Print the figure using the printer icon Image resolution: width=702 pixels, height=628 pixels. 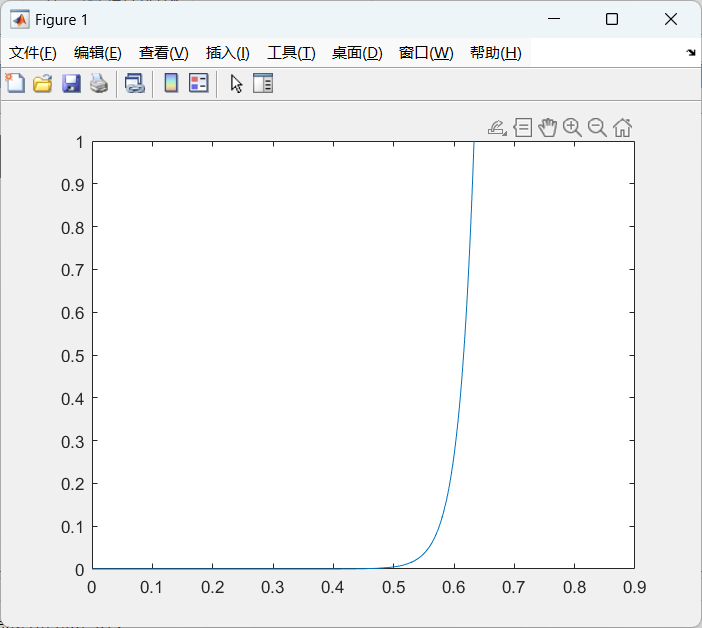(99, 84)
